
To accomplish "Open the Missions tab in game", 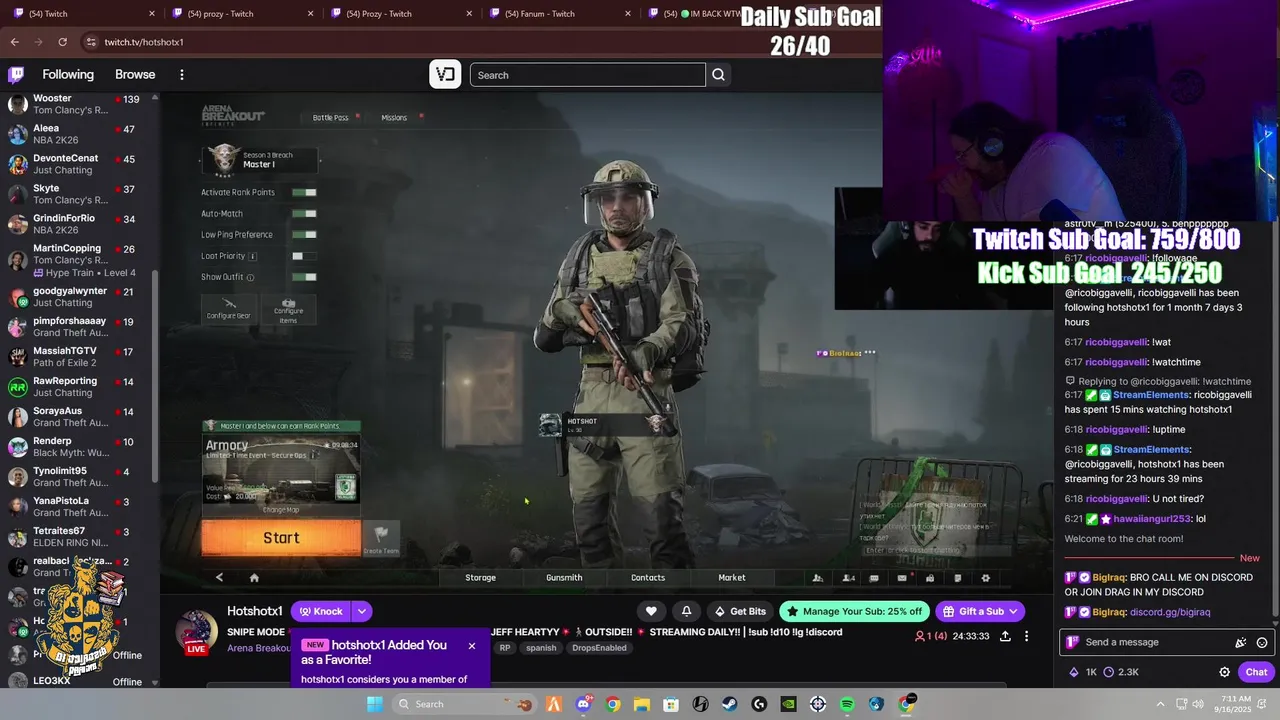I will pos(394,118).
